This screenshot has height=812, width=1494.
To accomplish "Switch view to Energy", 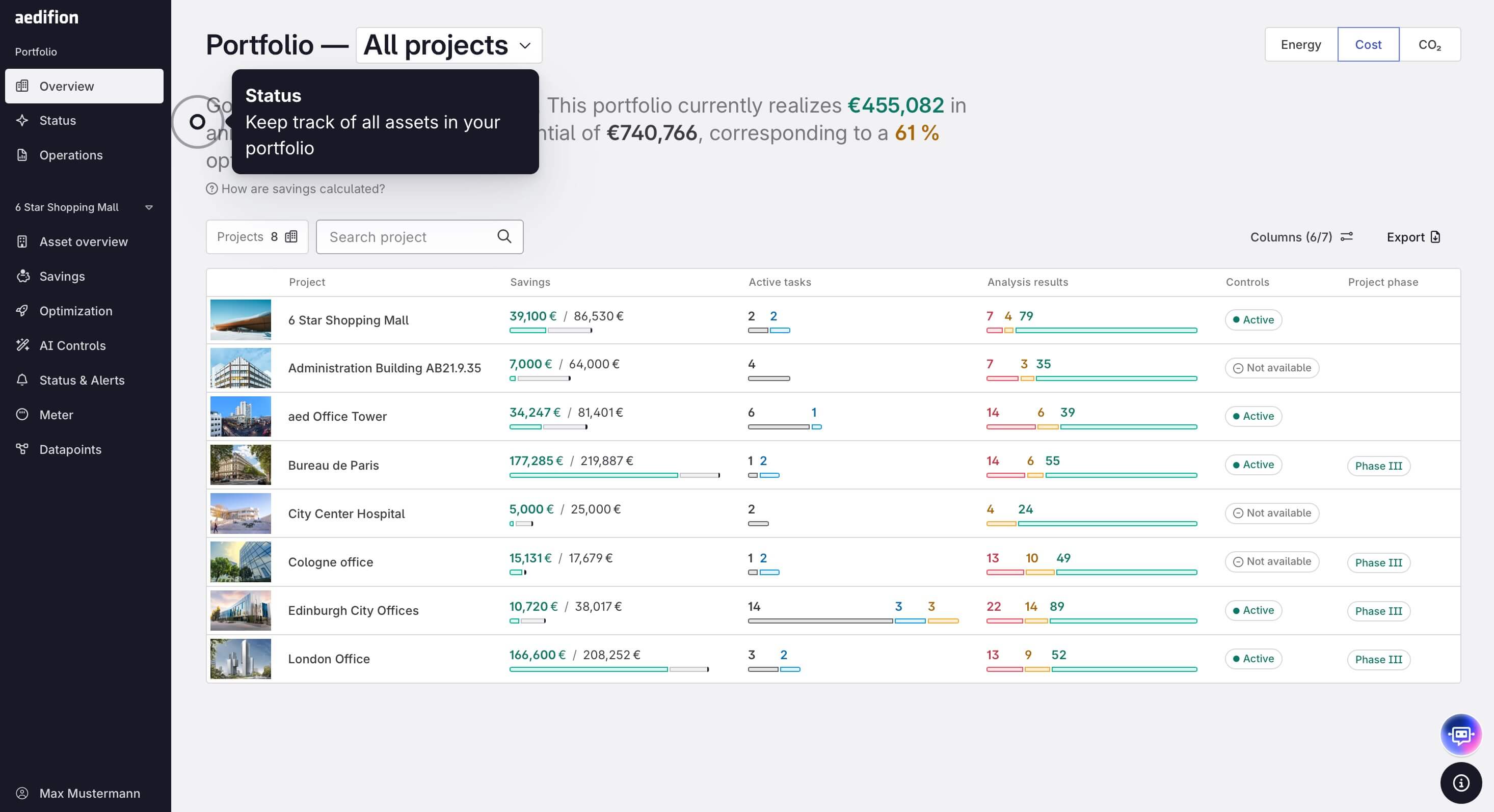I will 1301,45.
